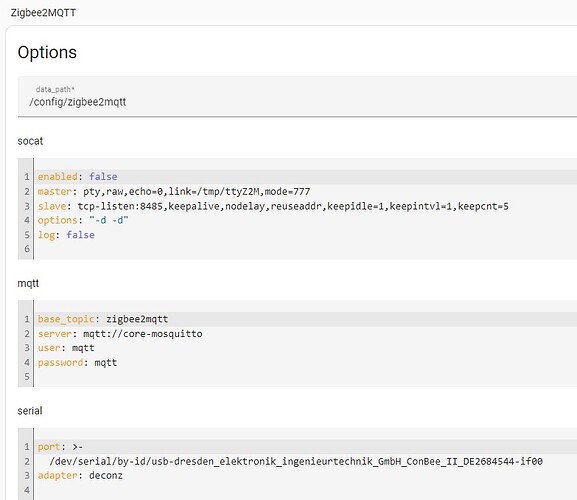Click the 'port: >-' line
Image resolution: width=577 pixels, height=500 pixels.
tap(60, 447)
